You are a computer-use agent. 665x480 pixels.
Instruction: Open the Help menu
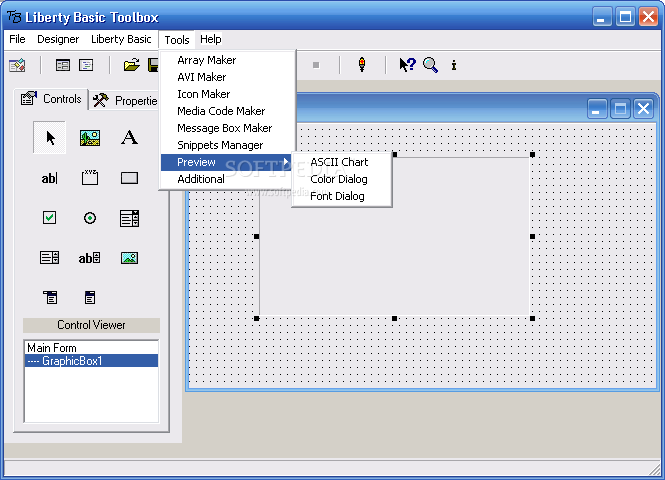pos(211,39)
